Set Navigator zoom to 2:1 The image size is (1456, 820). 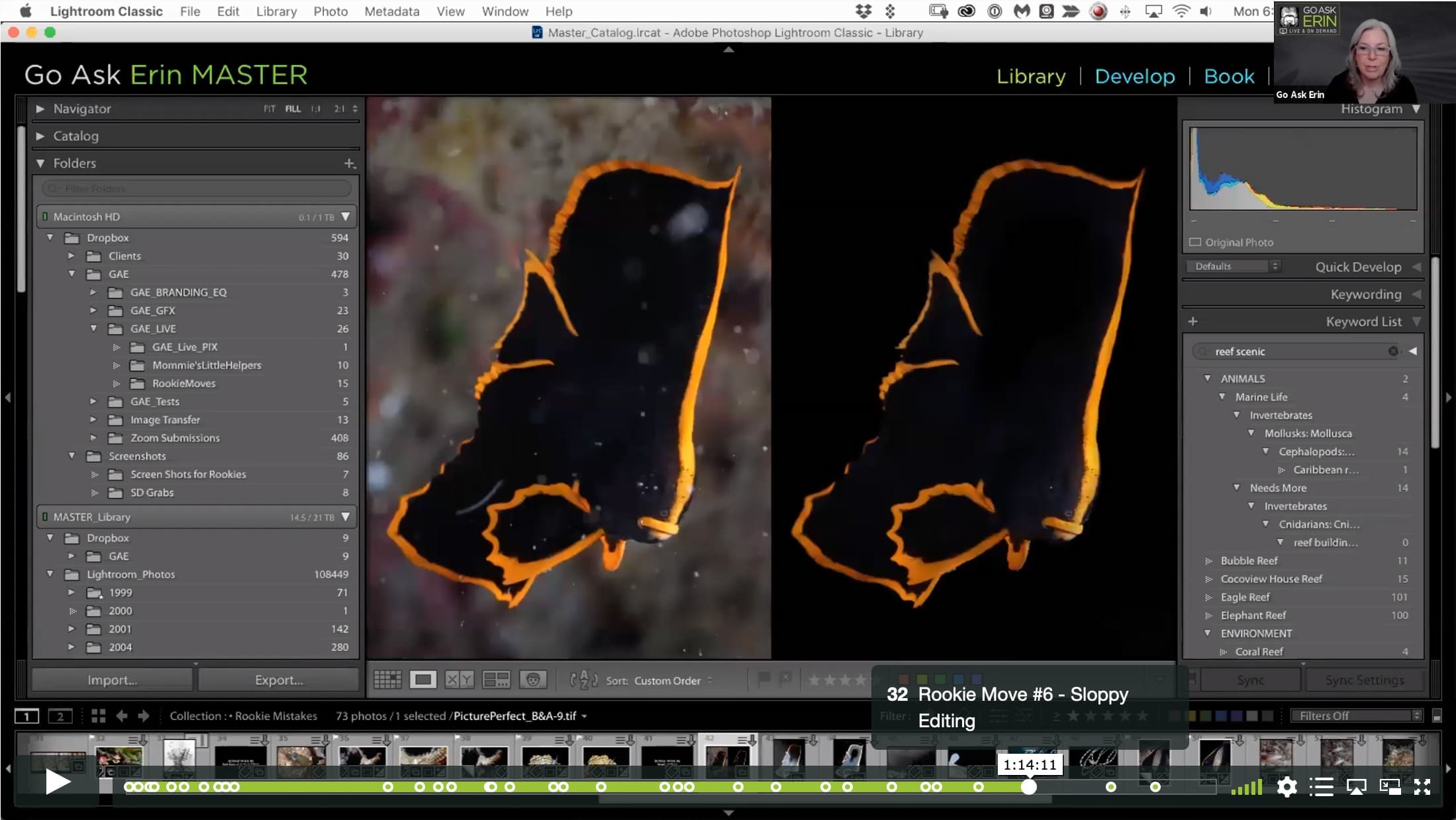(x=339, y=109)
